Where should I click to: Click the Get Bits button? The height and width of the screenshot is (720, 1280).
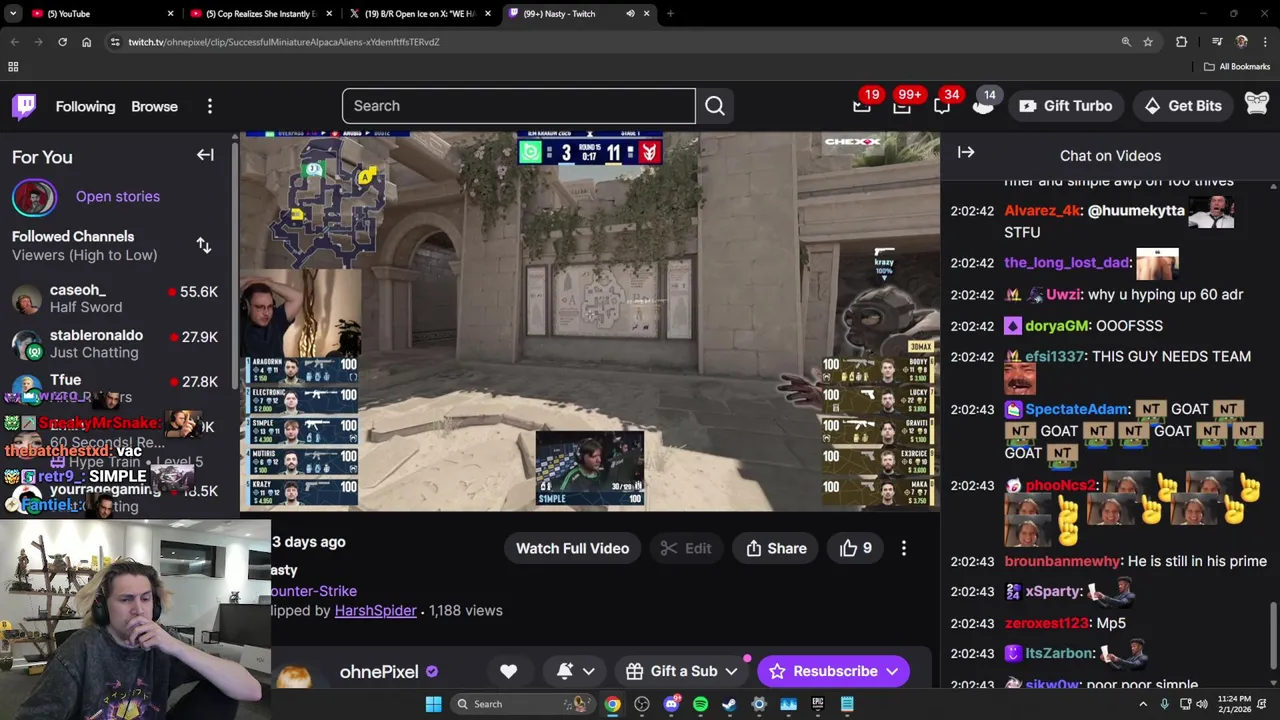[x=1183, y=106]
